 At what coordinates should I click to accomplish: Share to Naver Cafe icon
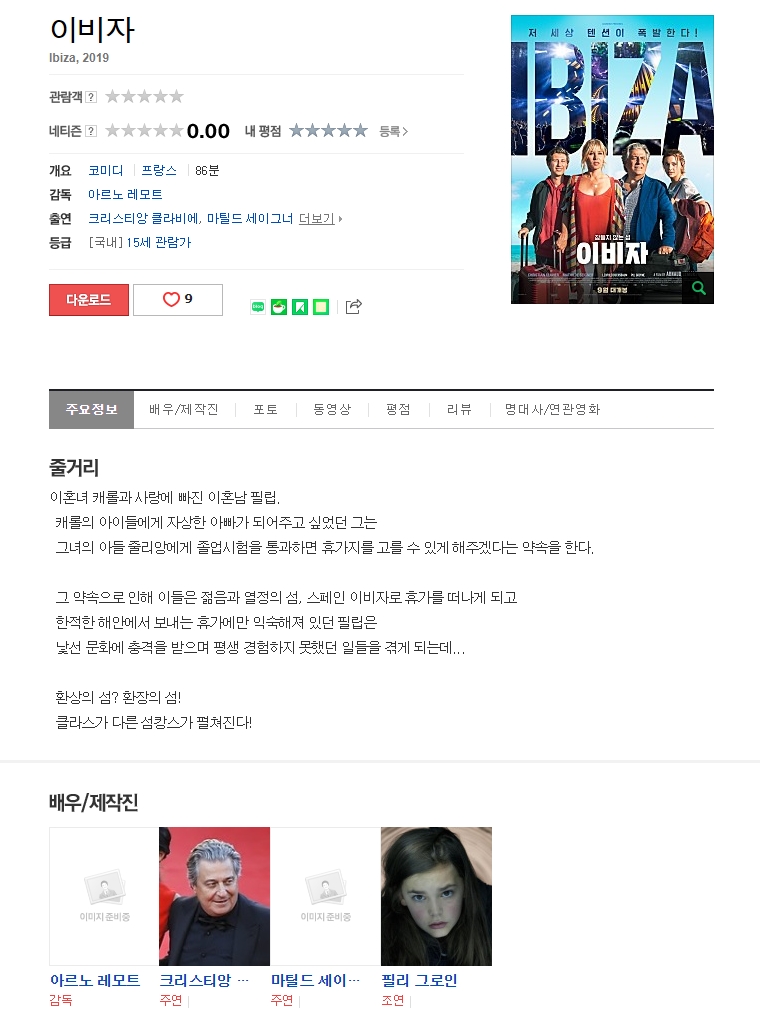coord(279,307)
